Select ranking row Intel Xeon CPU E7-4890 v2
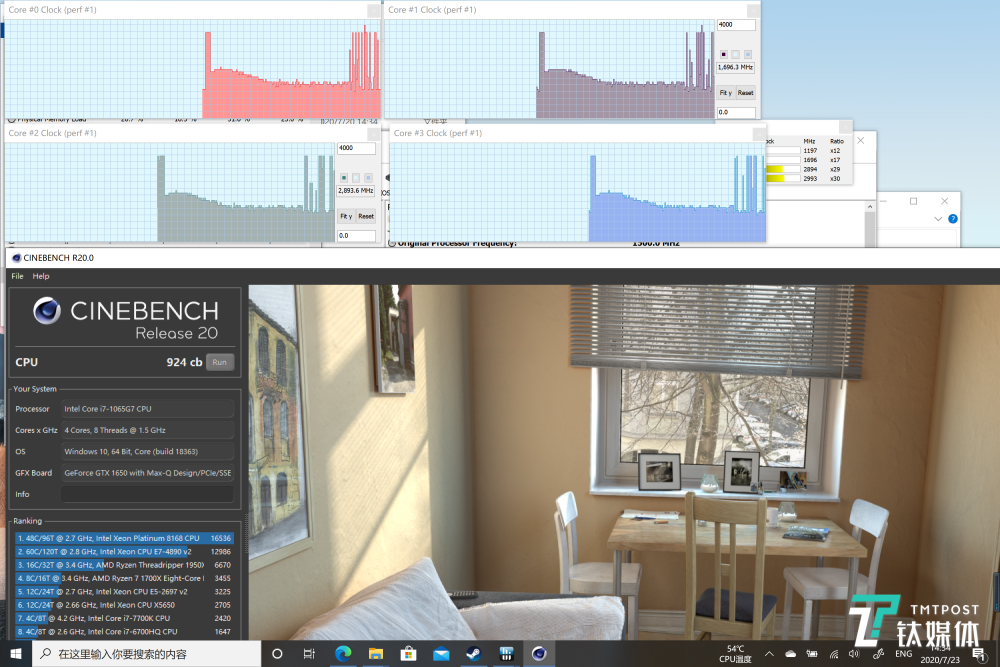The image size is (1000, 667). 124,552
